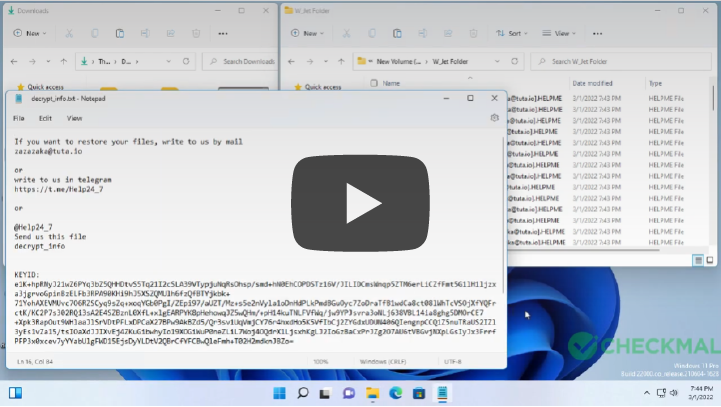Viewport: 721px width, 407px height.
Task: Click the https://t.me/Help24_7 text line
Action: pyautogui.click(x=59, y=189)
